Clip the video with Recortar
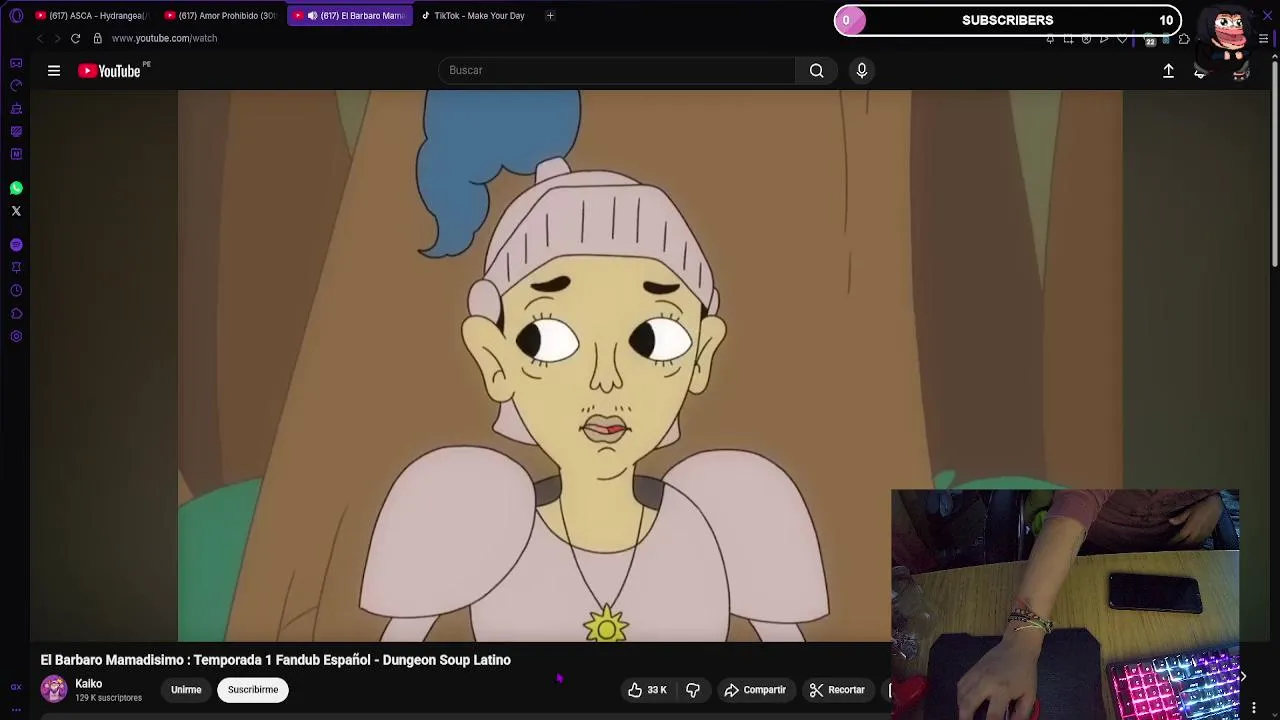Viewport: 1280px width, 720px height. click(837, 690)
